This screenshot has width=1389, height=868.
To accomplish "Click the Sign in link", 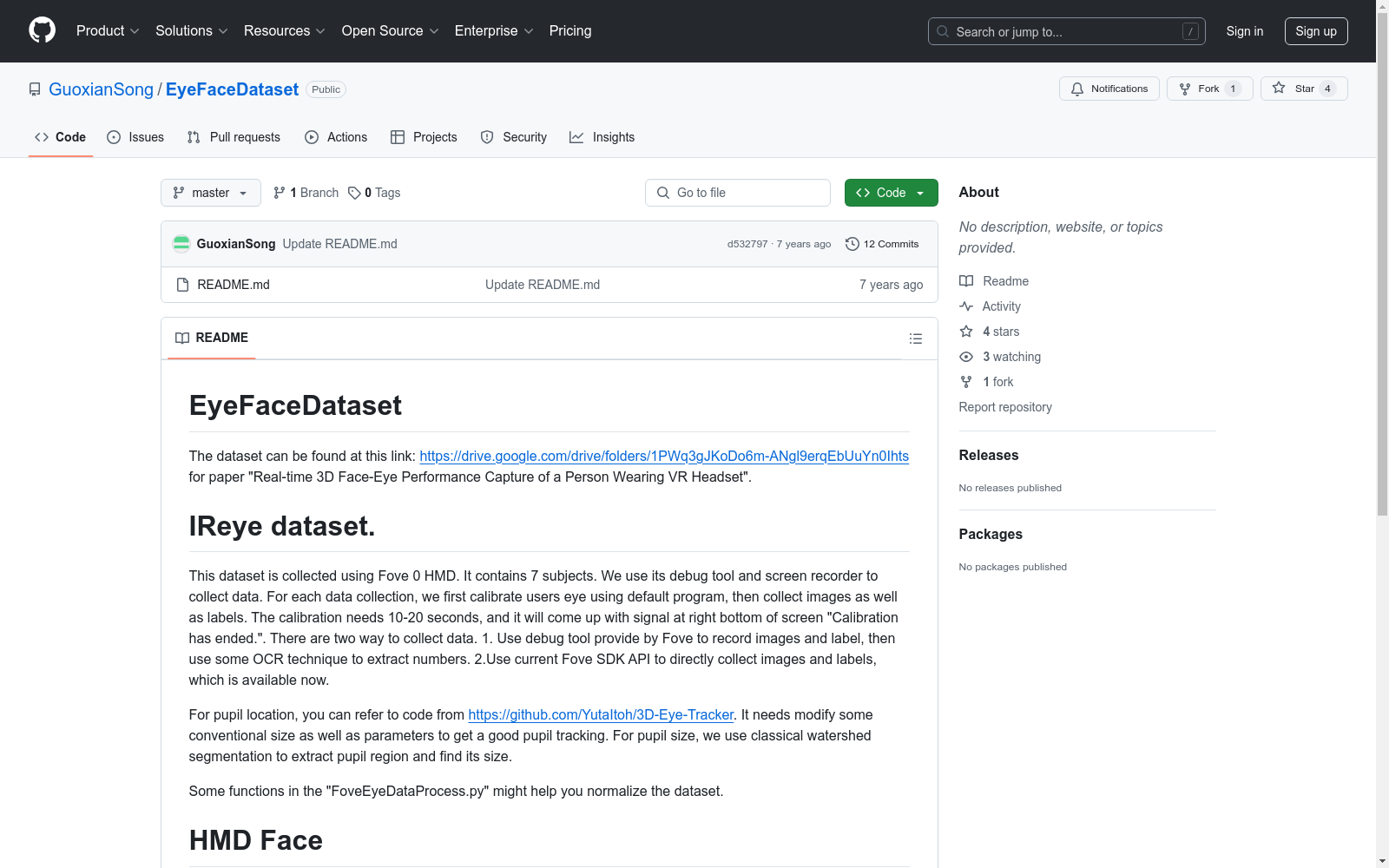I will 1245,31.
